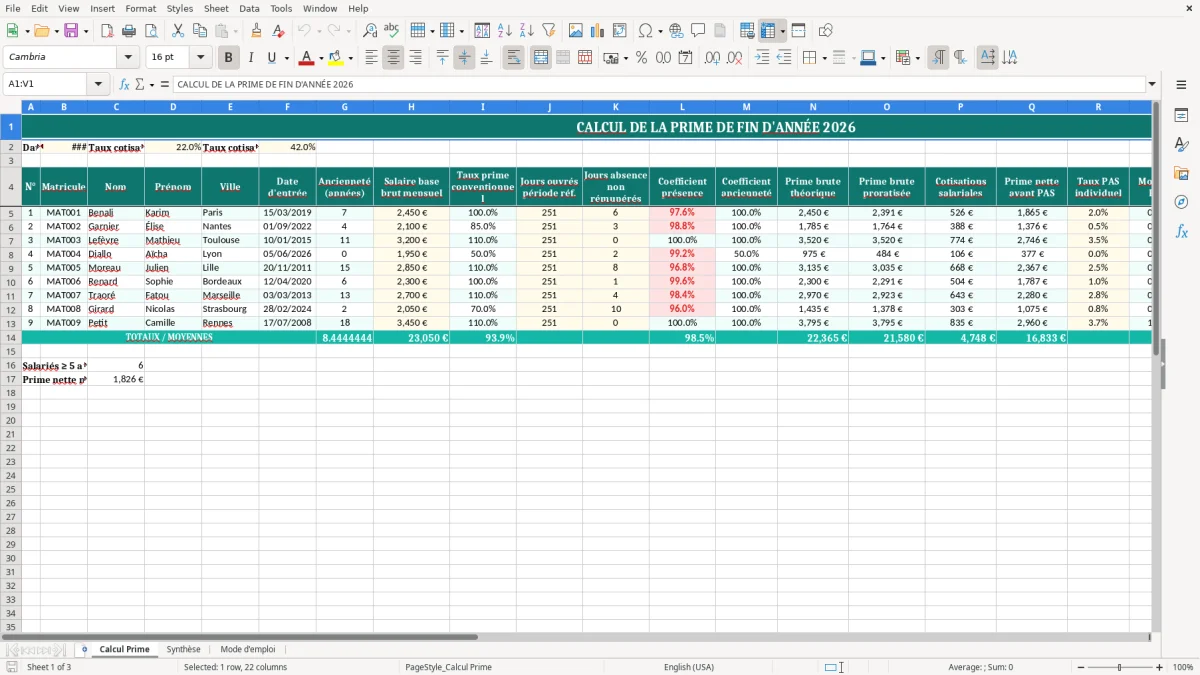Toggle Underline formatting
This screenshot has width=1200, height=675.
point(271,58)
